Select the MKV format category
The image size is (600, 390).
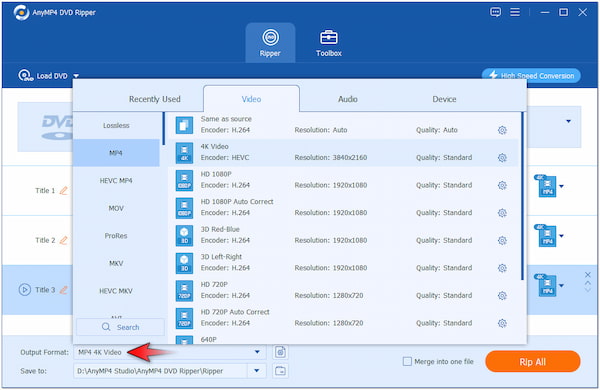pos(116,263)
